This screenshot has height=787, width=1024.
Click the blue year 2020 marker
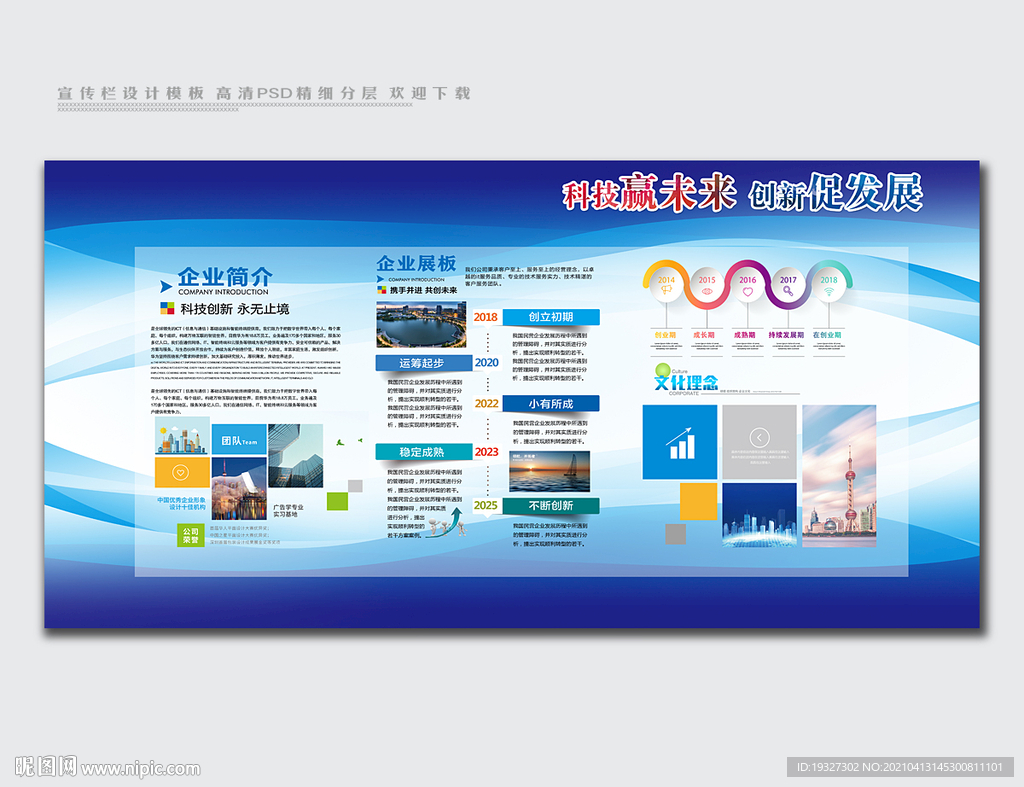point(487,362)
